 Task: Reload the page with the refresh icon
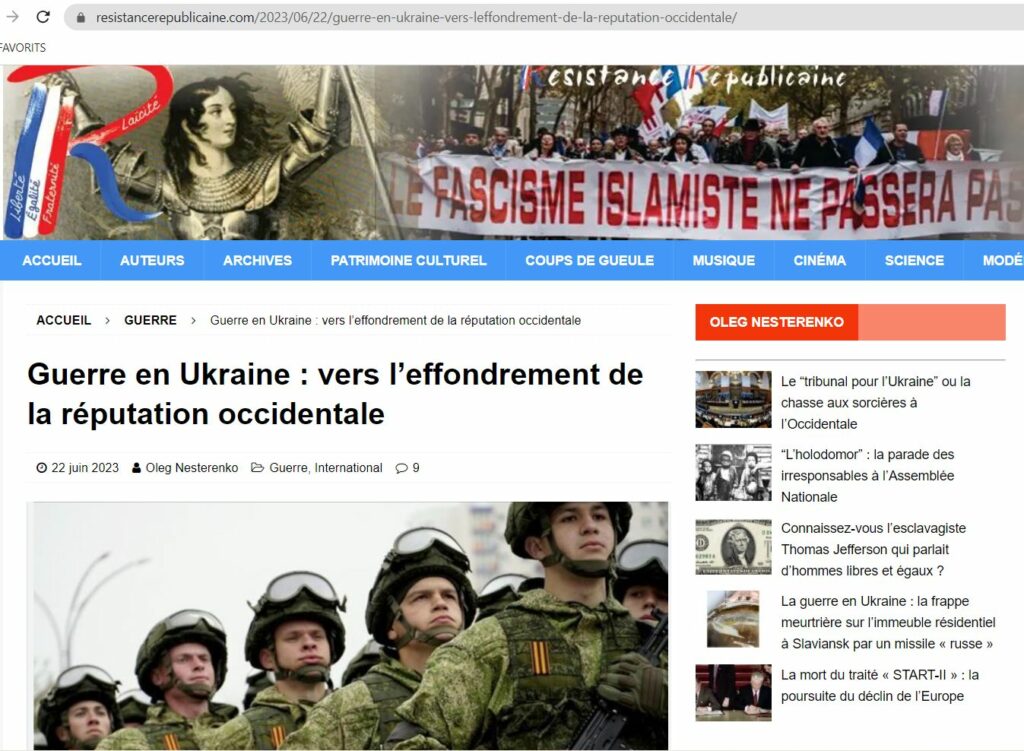coord(43,17)
